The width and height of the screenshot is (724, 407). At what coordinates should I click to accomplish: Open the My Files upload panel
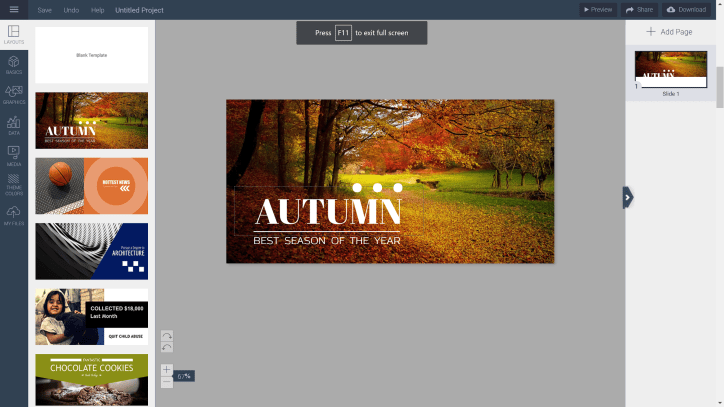pyautogui.click(x=14, y=215)
